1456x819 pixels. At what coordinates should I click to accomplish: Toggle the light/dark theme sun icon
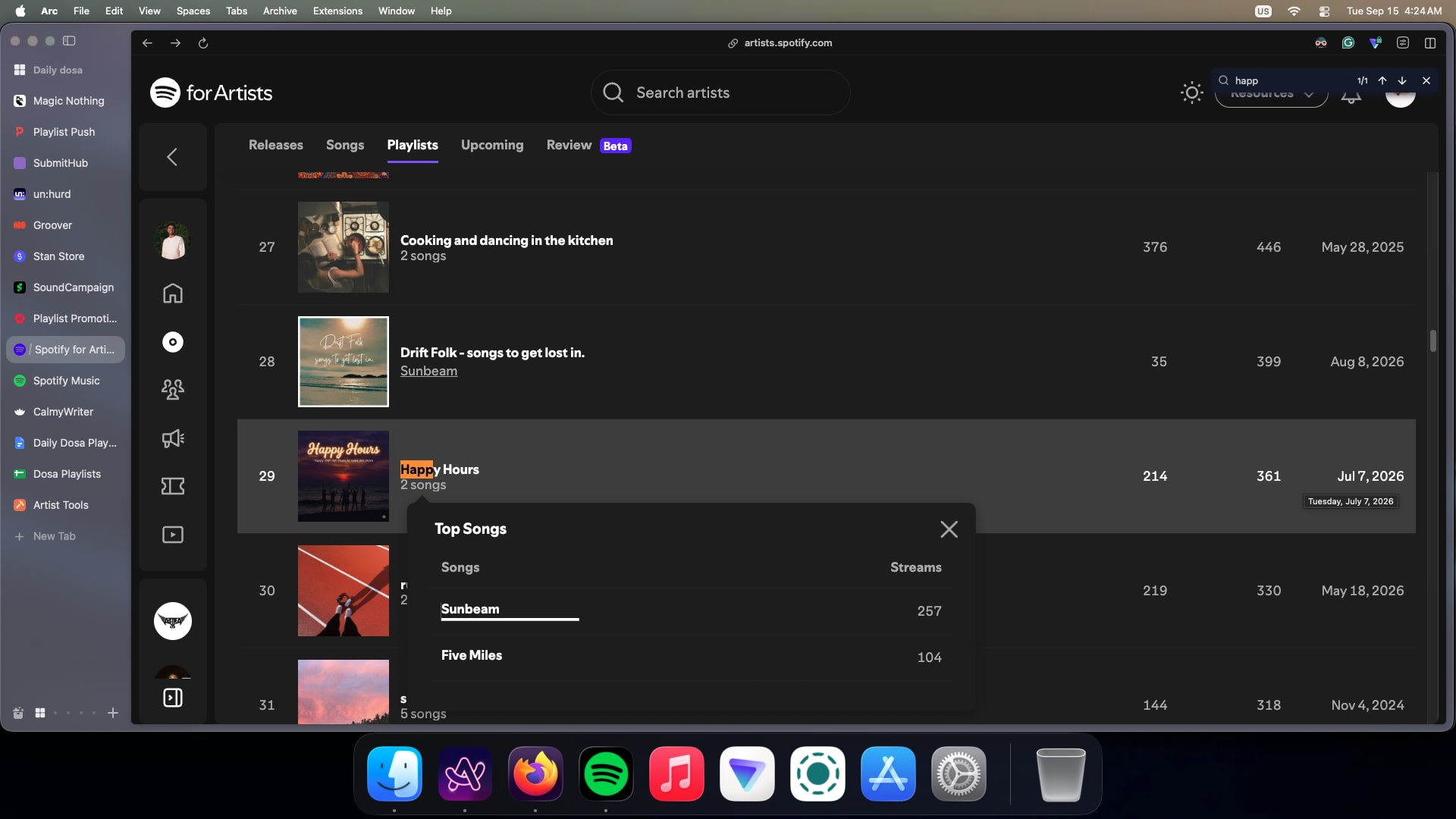(x=1192, y=93)
